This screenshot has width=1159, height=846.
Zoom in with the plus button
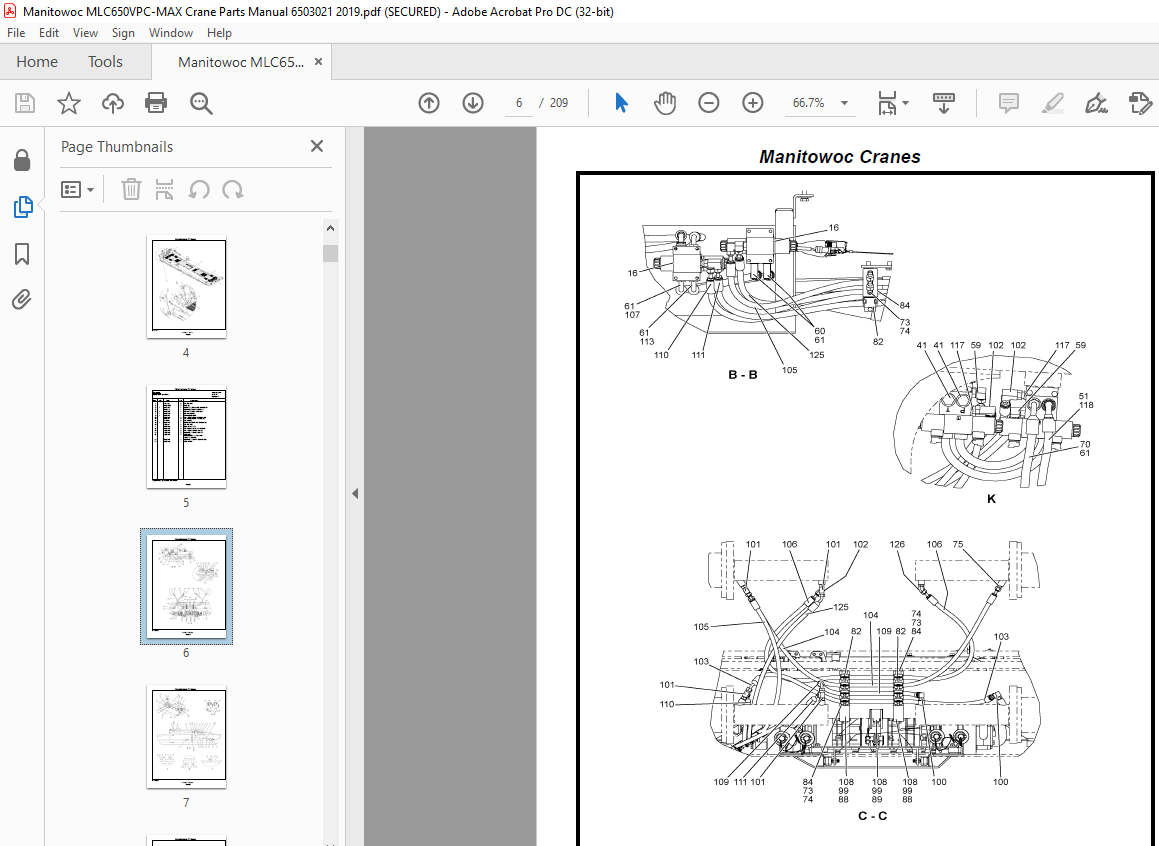click(752, 103)
